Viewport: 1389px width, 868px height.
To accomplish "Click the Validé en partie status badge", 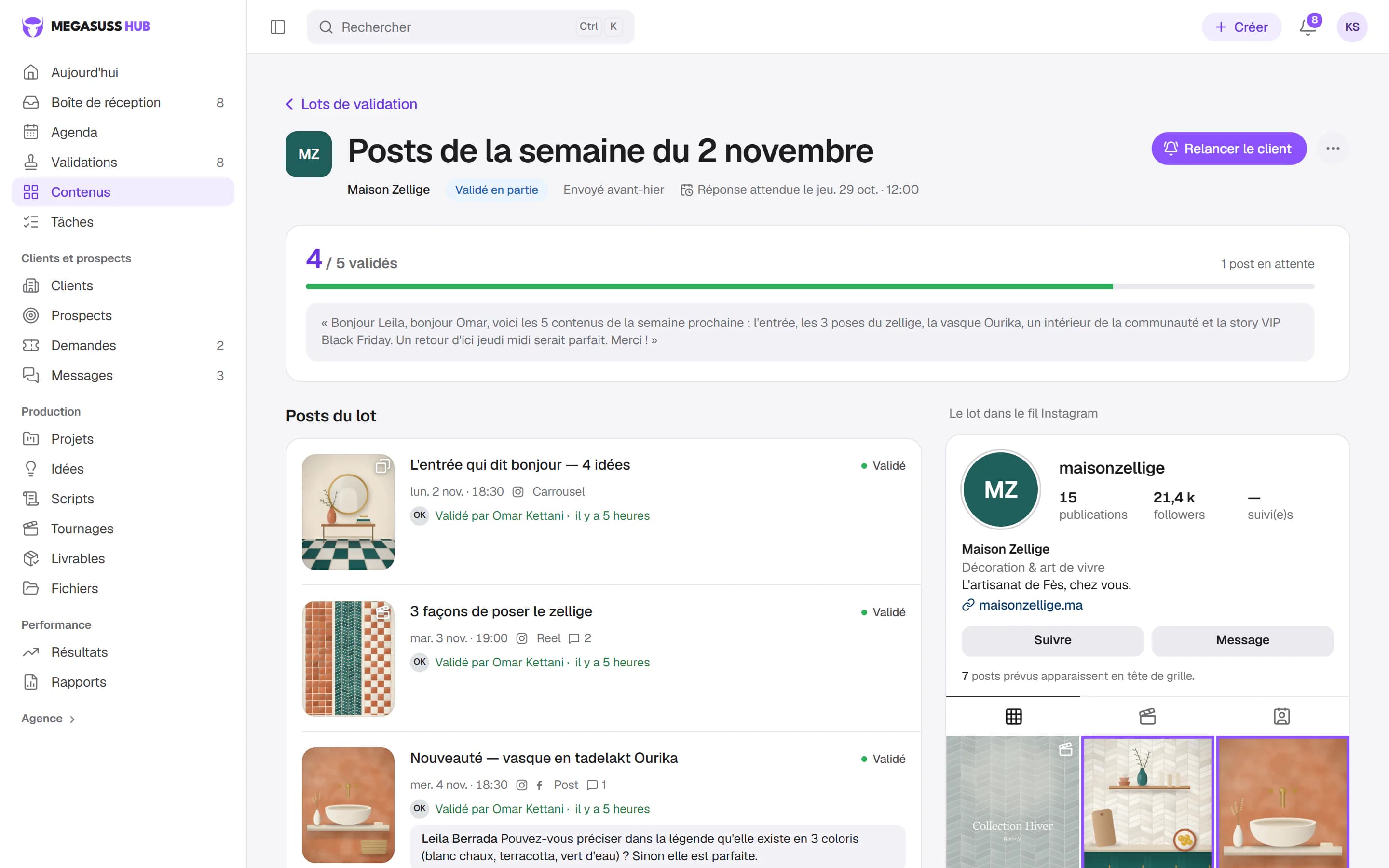I will pyautogui.click(x=496, y=190).
